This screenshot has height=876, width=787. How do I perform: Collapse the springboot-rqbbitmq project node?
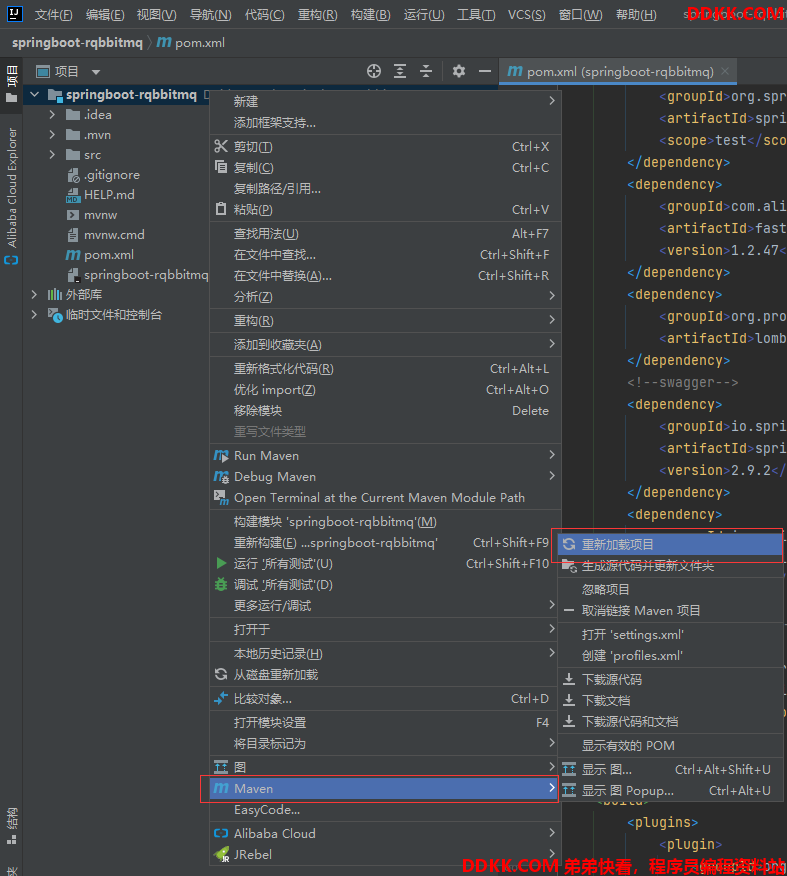35,94
